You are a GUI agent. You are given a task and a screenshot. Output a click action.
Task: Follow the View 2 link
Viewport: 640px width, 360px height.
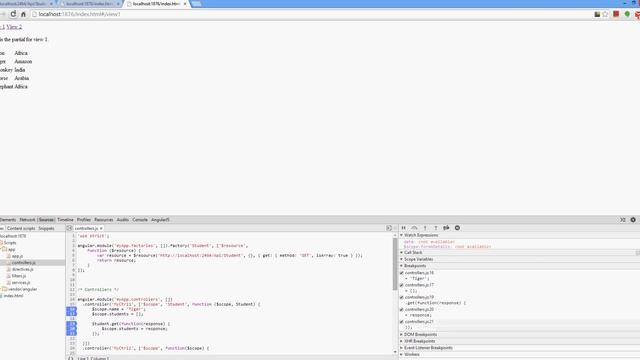click(14, 27)
